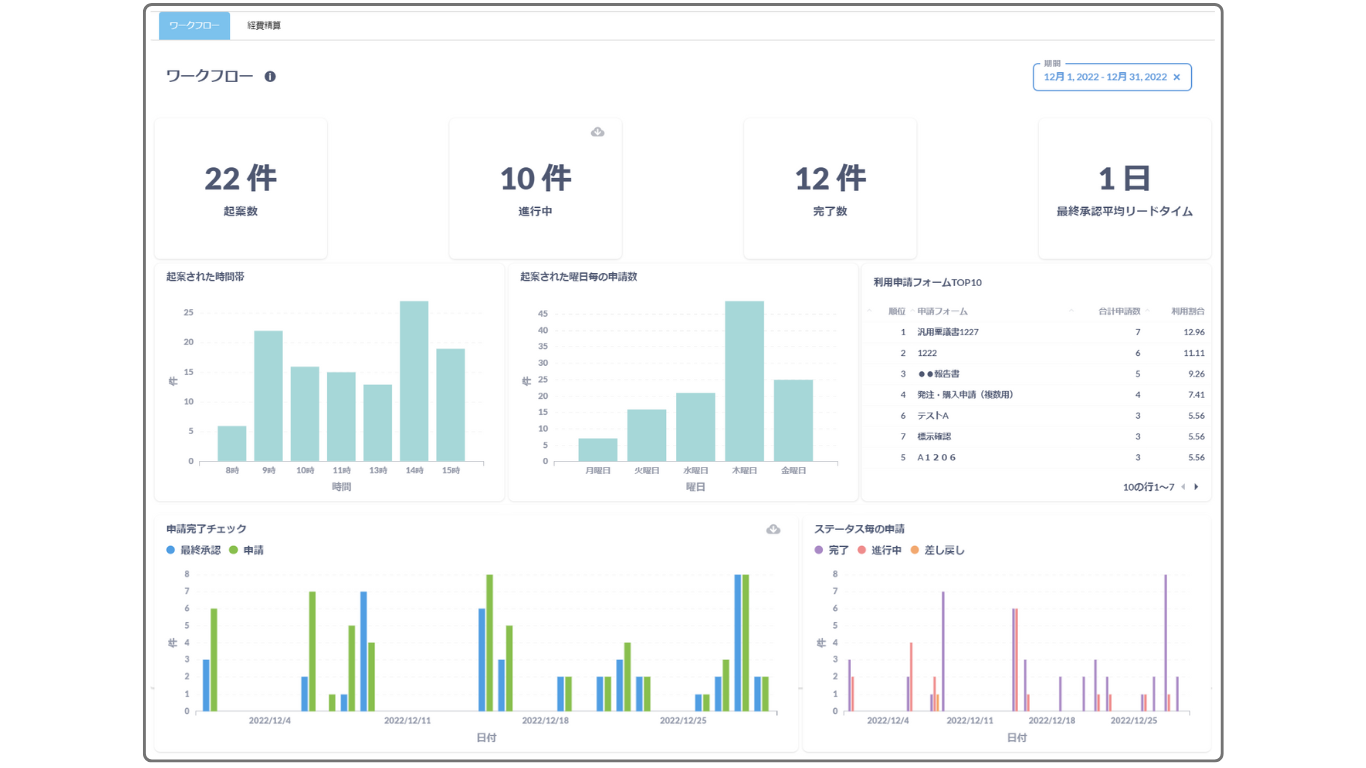The height and width of the screenshot is (768, 1366).
Task: Click the 10件 進行中 card
Action: [535, 189]
